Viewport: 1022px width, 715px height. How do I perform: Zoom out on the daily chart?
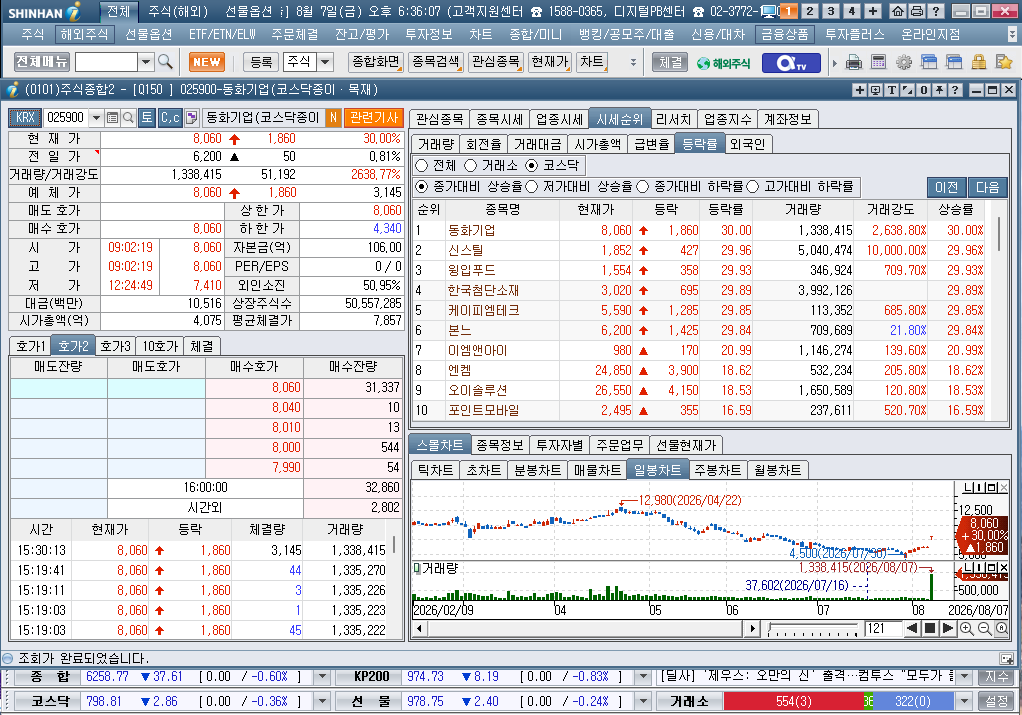(x=984, y=628)
